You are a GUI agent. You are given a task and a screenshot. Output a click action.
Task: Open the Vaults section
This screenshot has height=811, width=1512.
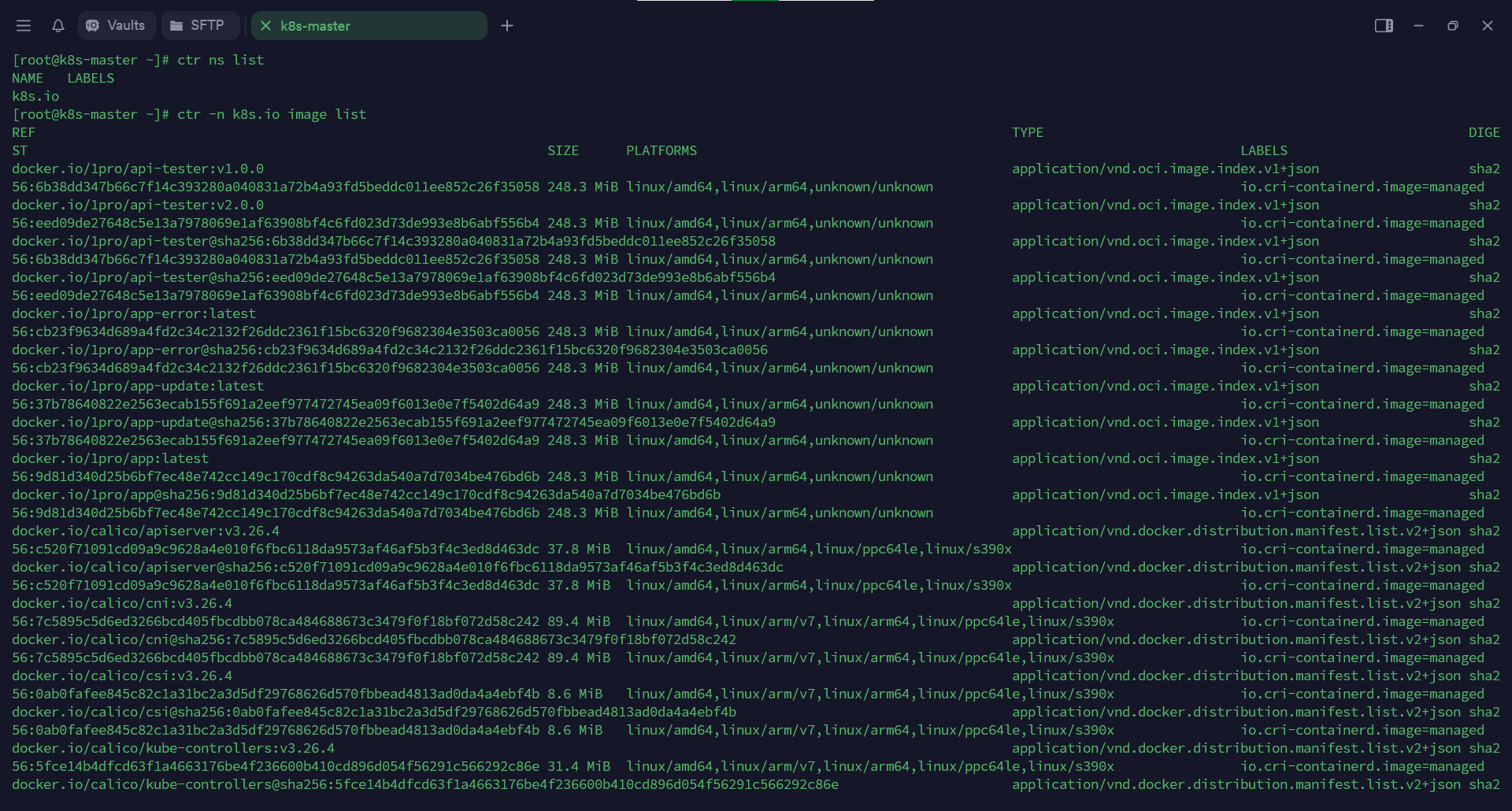pos(117,26)
